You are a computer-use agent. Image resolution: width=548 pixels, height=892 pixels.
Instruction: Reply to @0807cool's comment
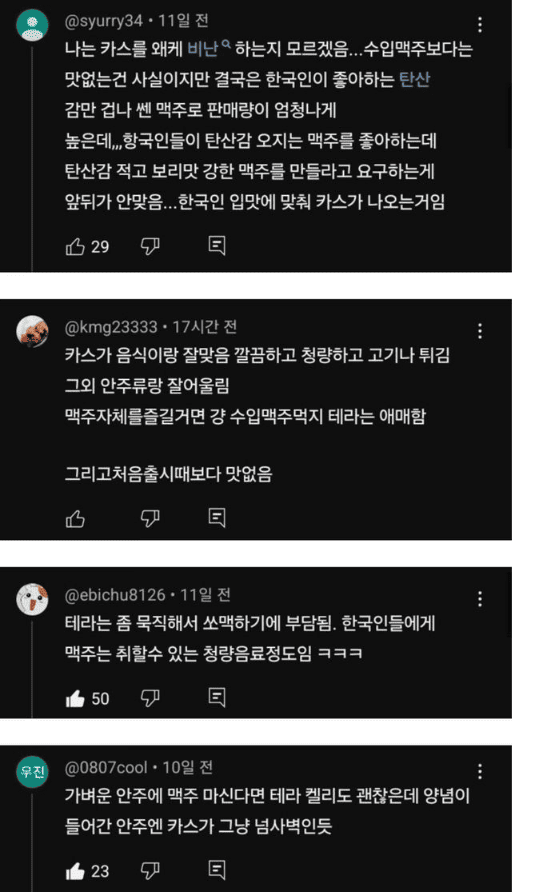[x=217, y=870]
